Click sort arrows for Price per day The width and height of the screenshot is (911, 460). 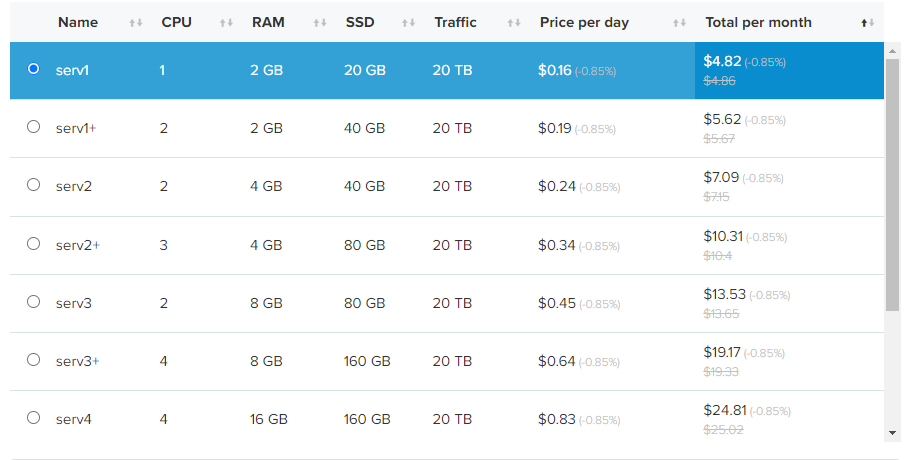click(x=680, y=23)
